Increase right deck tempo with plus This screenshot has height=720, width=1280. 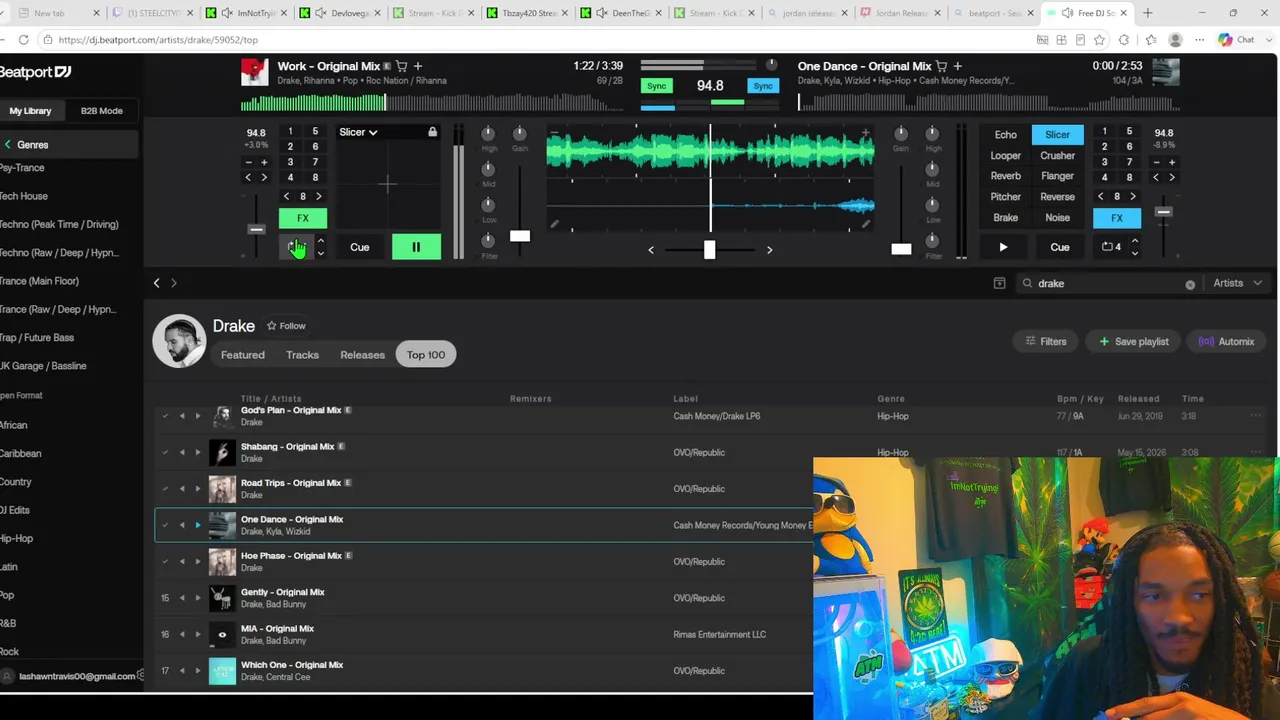(x=1172, y=162)
